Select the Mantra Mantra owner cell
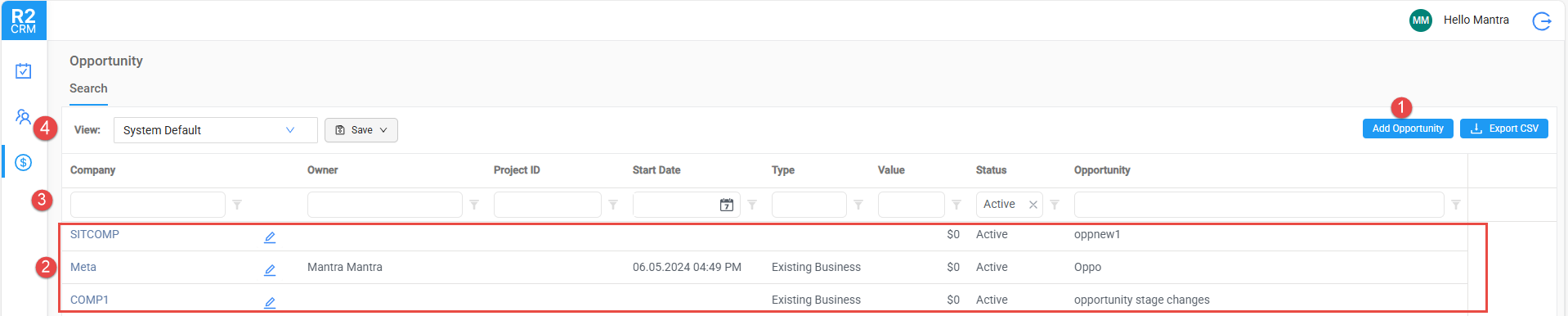The image size is (1568, 316). tap(345, 267)
